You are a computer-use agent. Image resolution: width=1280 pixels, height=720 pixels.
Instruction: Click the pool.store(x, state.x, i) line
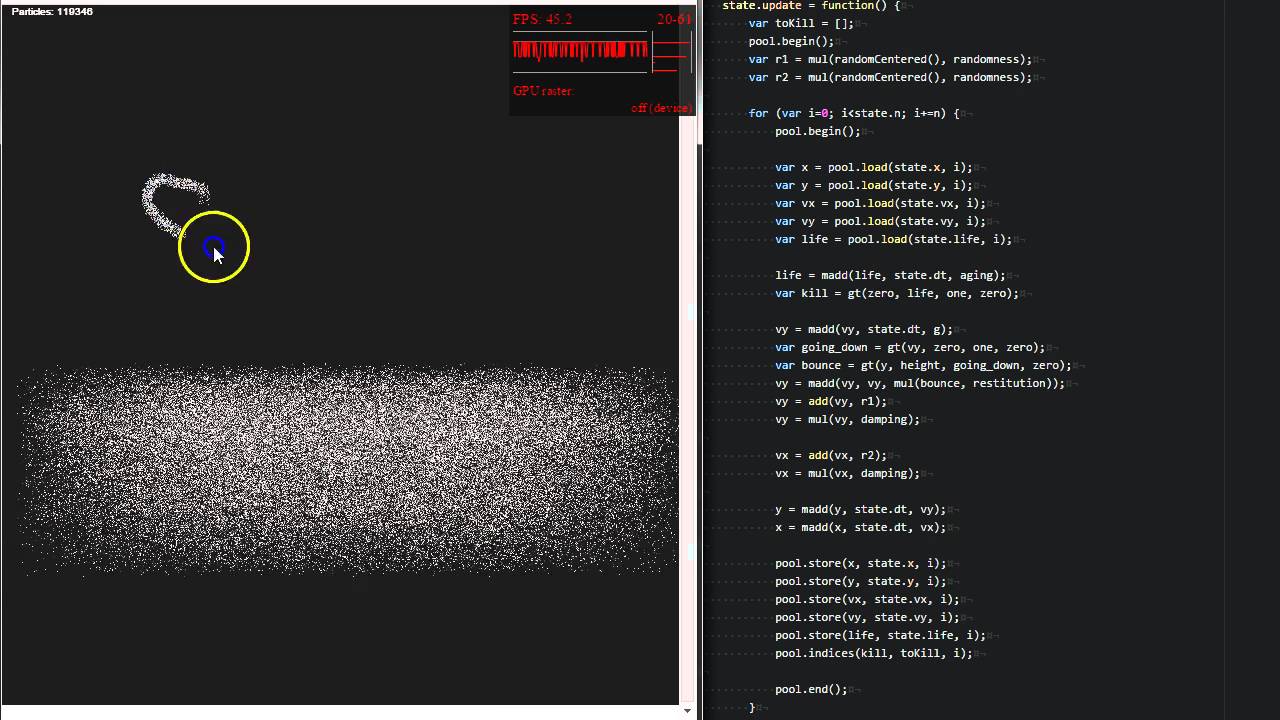[860, 563]
